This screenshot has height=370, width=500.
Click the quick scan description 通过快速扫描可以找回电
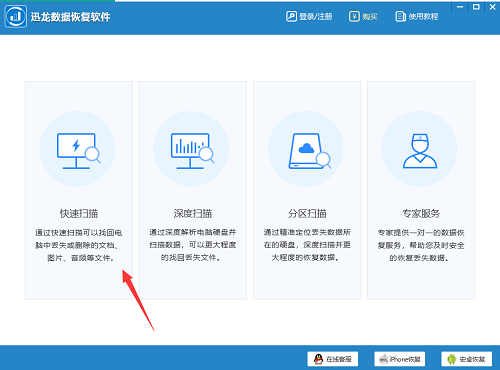[79, 232]
